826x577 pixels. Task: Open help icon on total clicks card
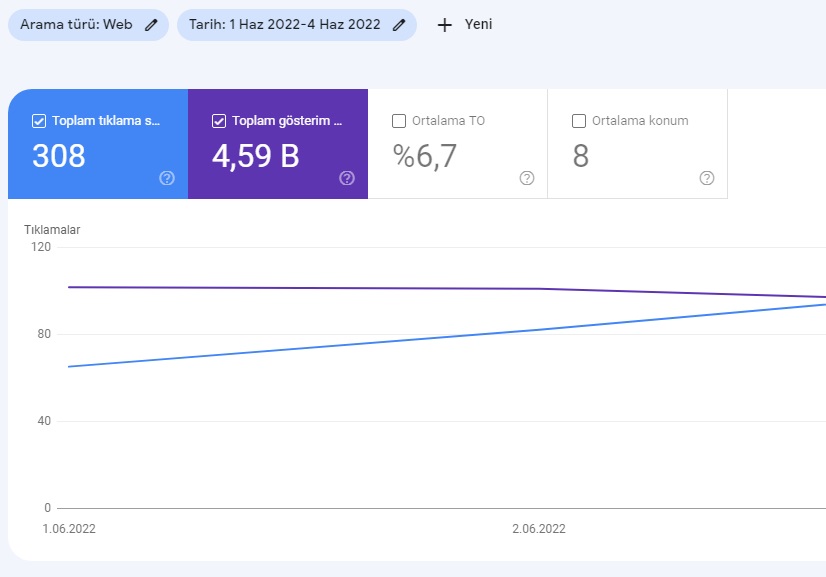(167, 178)
